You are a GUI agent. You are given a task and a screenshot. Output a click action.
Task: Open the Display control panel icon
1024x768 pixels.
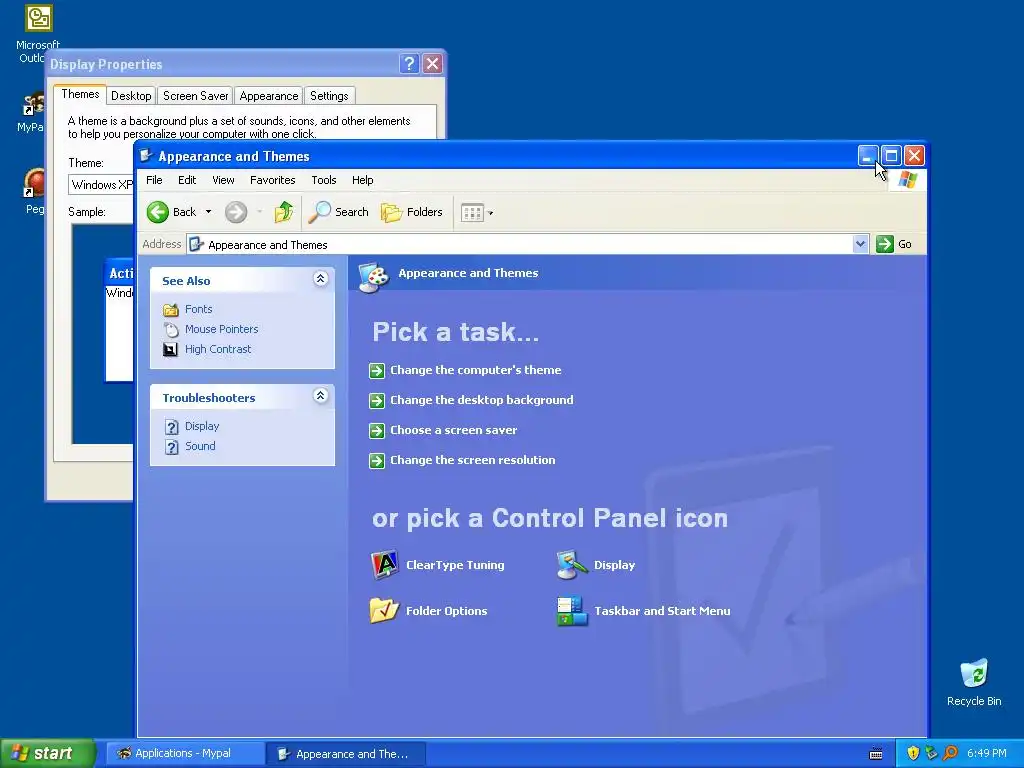[x=572, y=565]
